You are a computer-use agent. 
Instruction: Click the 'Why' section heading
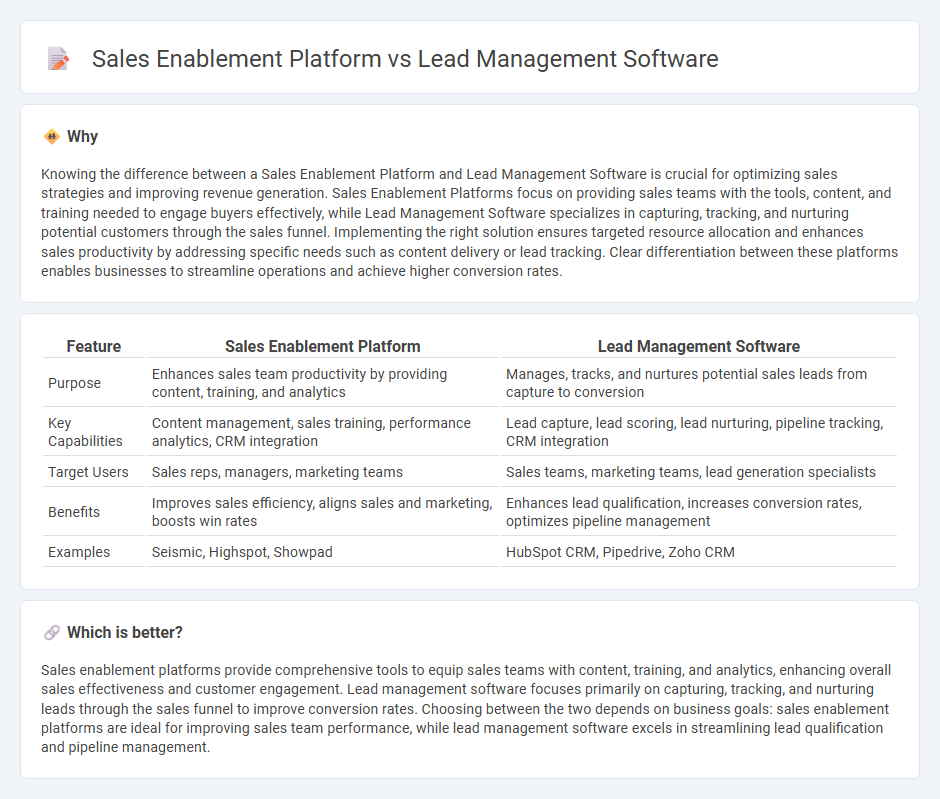(x=83, y=137)
